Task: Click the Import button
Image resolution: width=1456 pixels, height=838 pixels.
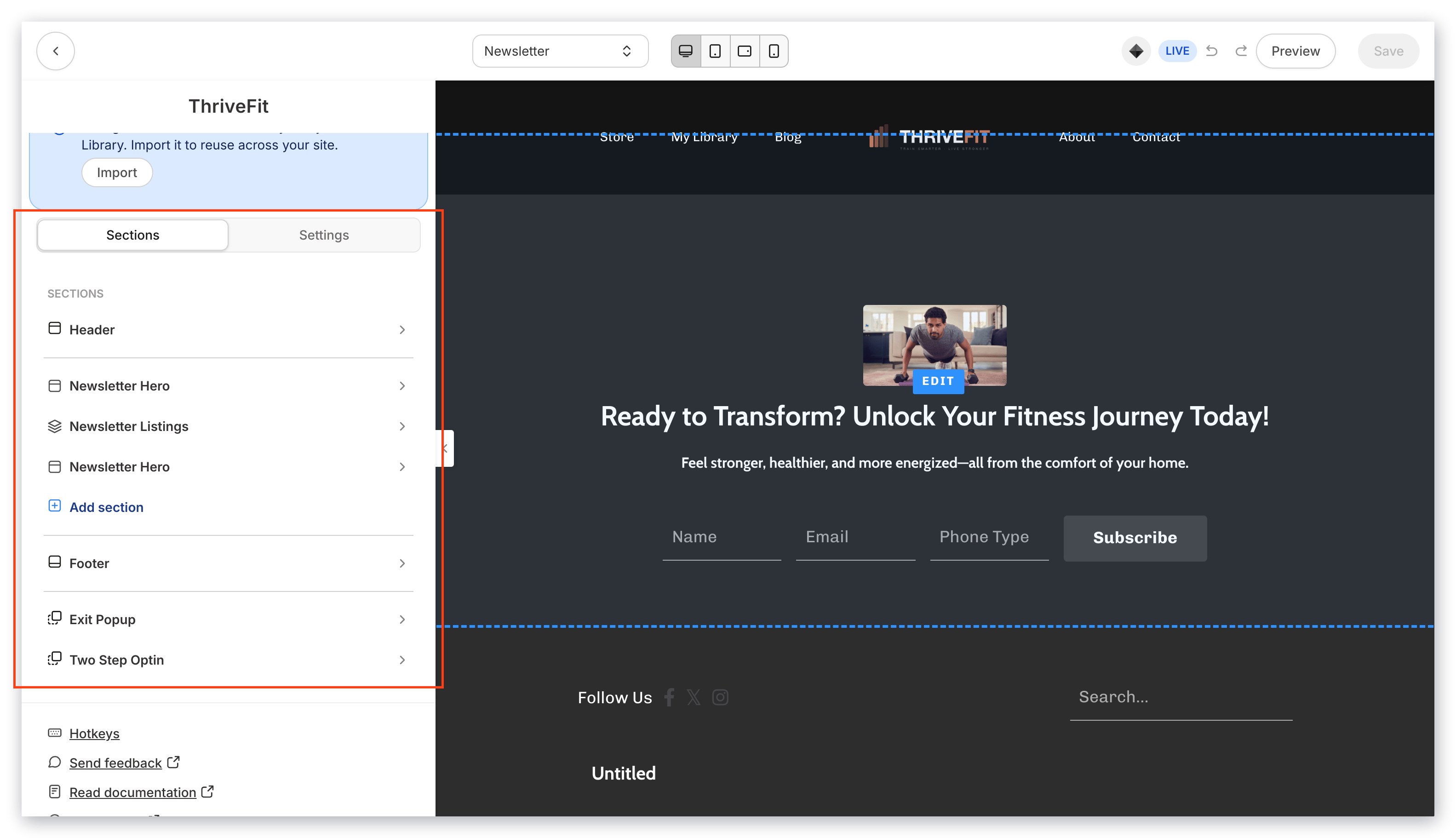Action: [117, 172]
